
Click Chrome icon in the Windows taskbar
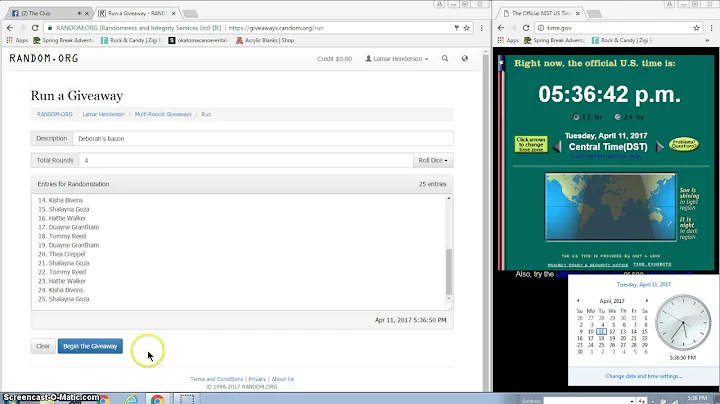click(157, 399)
